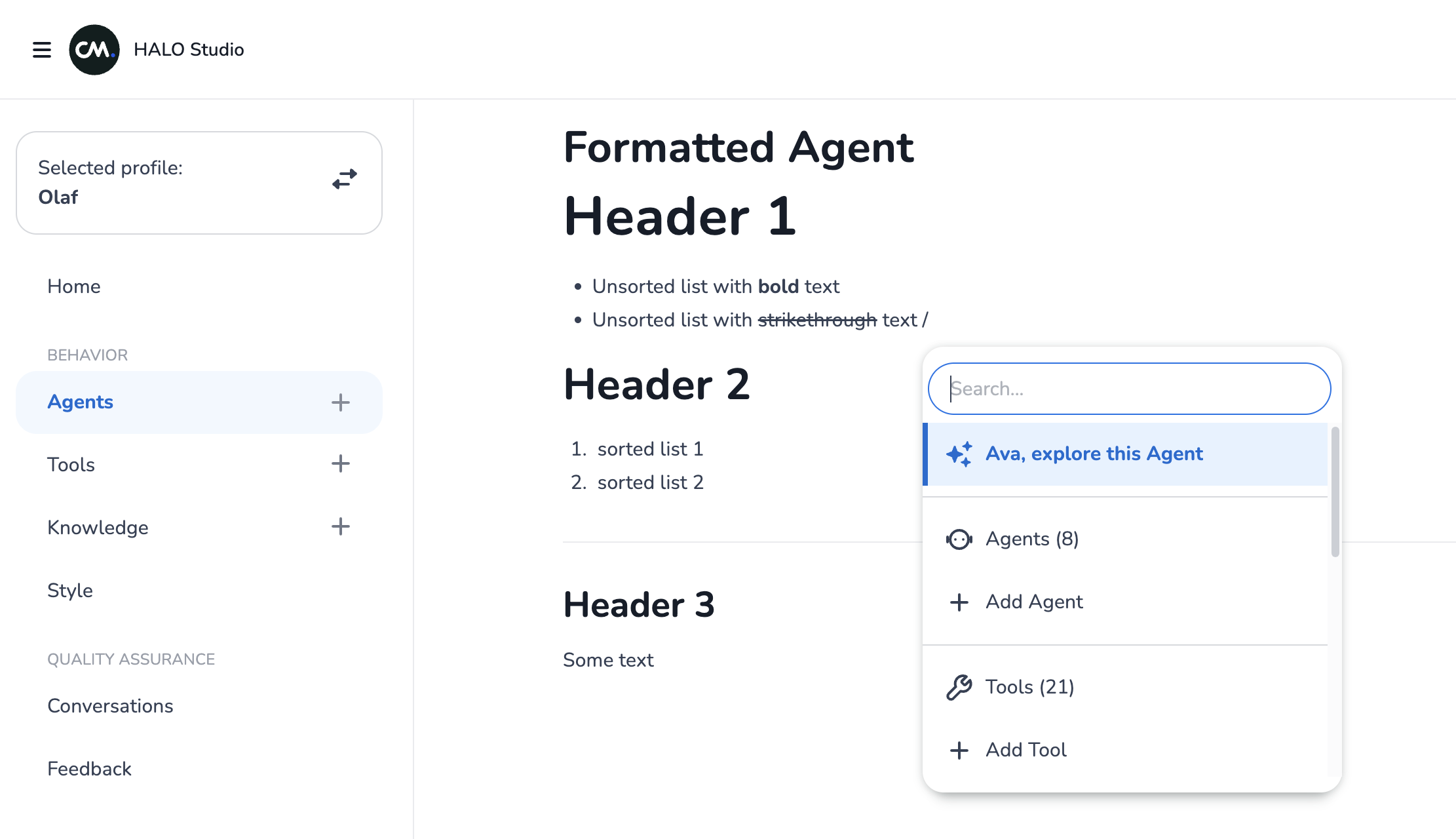Open the Style sidebar page
This screenshot has height=839, width=1456.
tap(70, 591)
